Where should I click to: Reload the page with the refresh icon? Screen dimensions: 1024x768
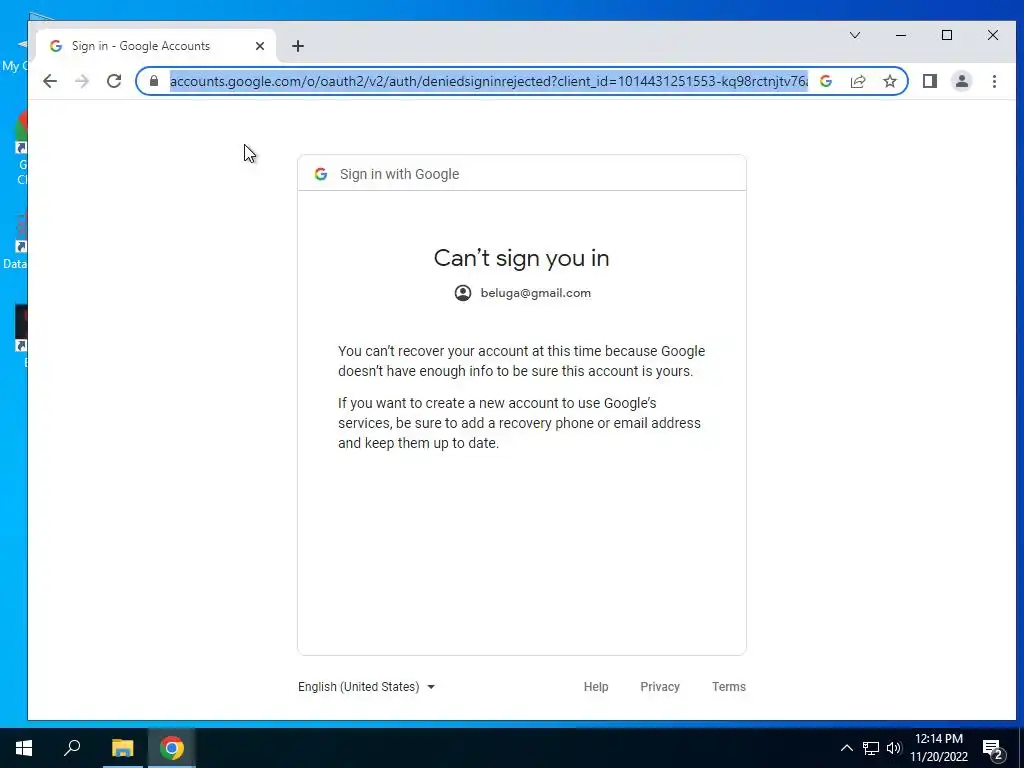click(114, 81)
